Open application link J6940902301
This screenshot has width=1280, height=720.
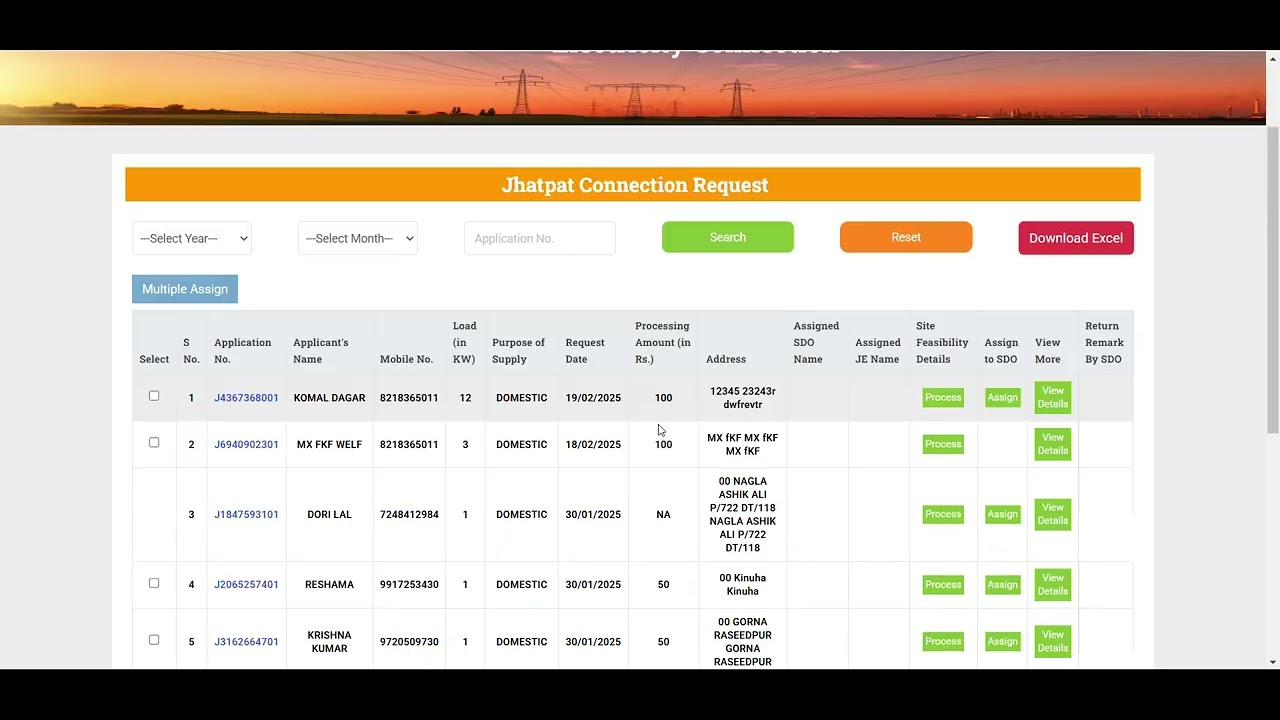(246, 445)
